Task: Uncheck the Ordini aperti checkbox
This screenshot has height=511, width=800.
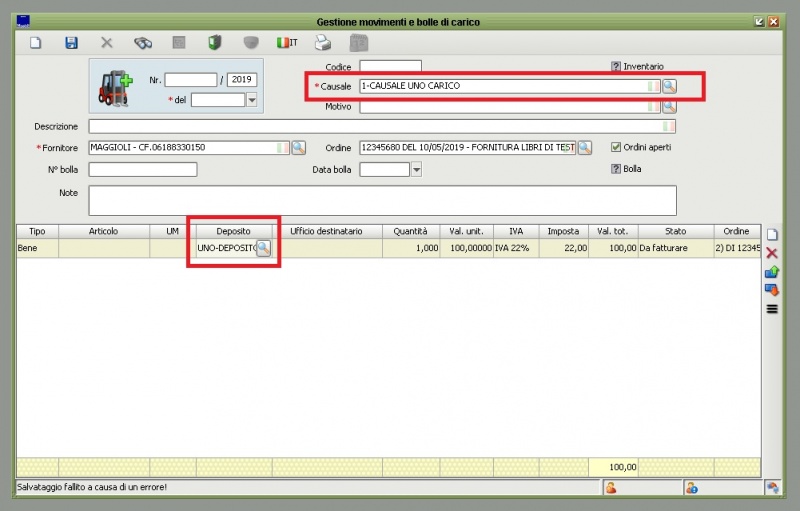Action: point(616,147)
